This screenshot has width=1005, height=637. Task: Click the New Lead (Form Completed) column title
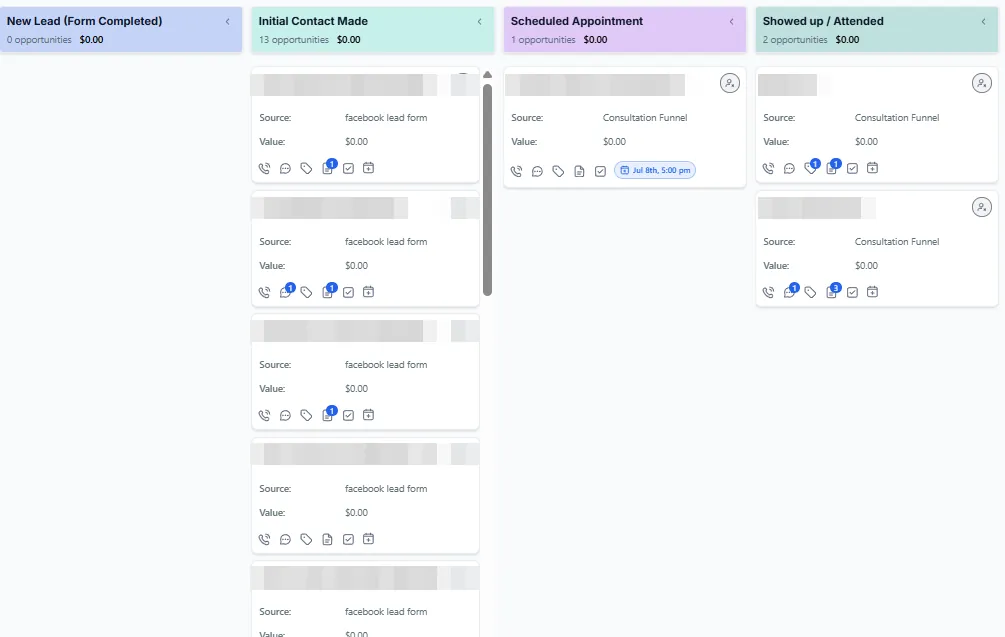(x=84, y=21)
